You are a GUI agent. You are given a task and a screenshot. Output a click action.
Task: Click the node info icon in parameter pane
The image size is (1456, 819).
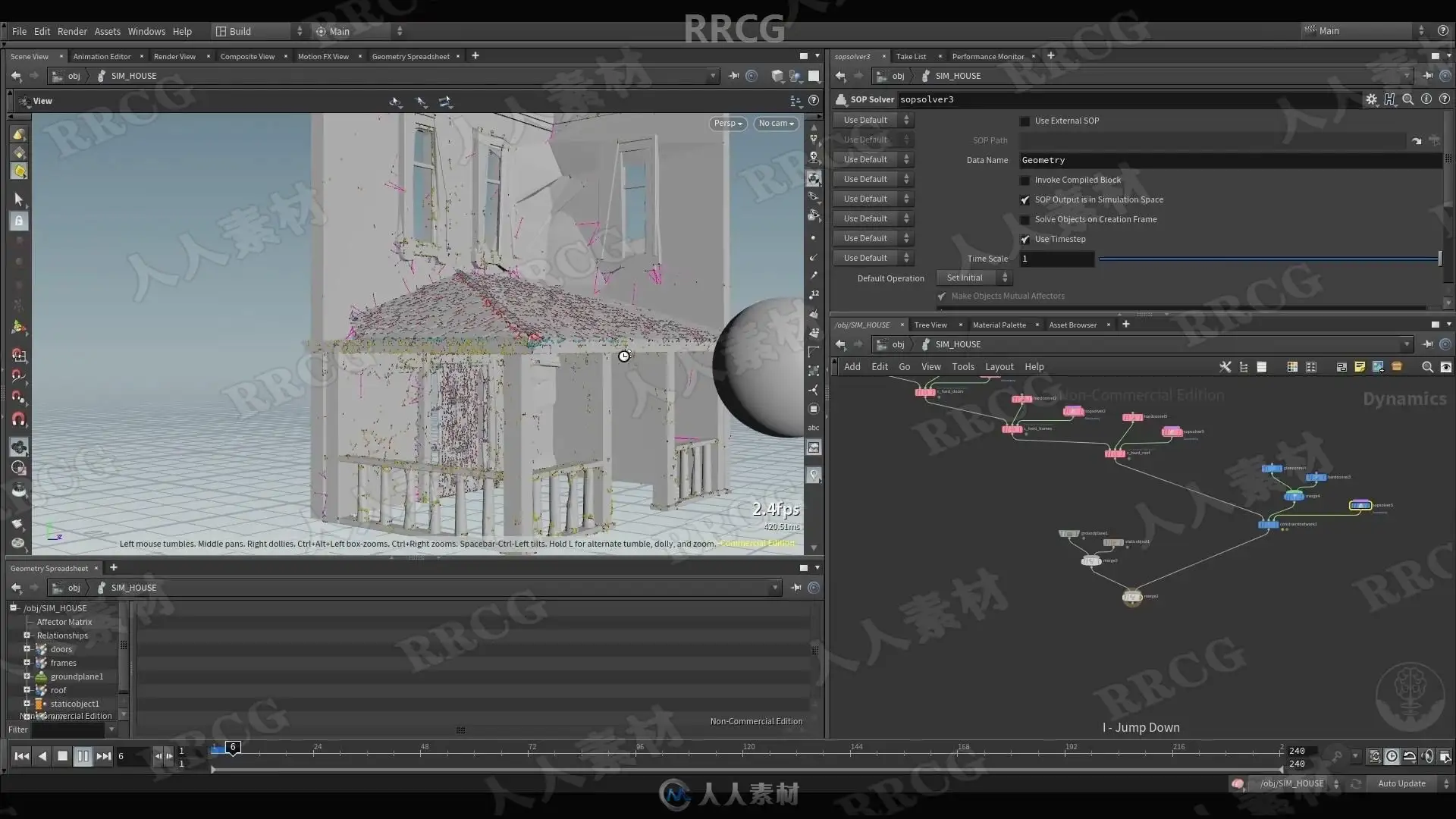tap(1426, 99)
